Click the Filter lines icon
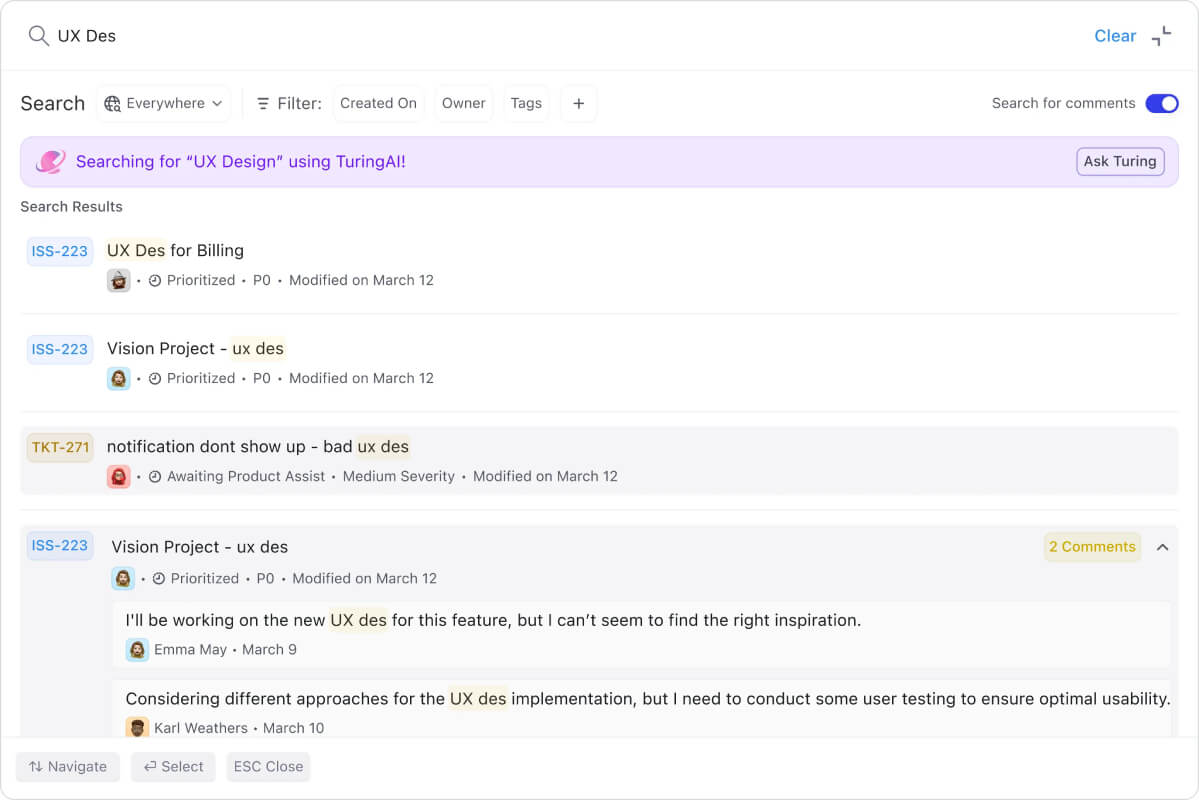 click(x=263, y=103)
